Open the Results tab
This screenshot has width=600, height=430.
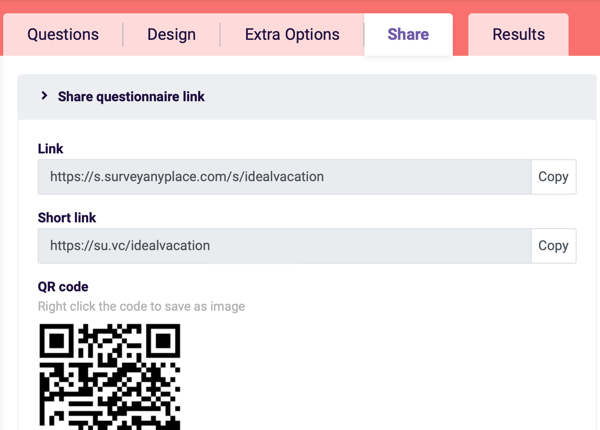pos(518,34)
